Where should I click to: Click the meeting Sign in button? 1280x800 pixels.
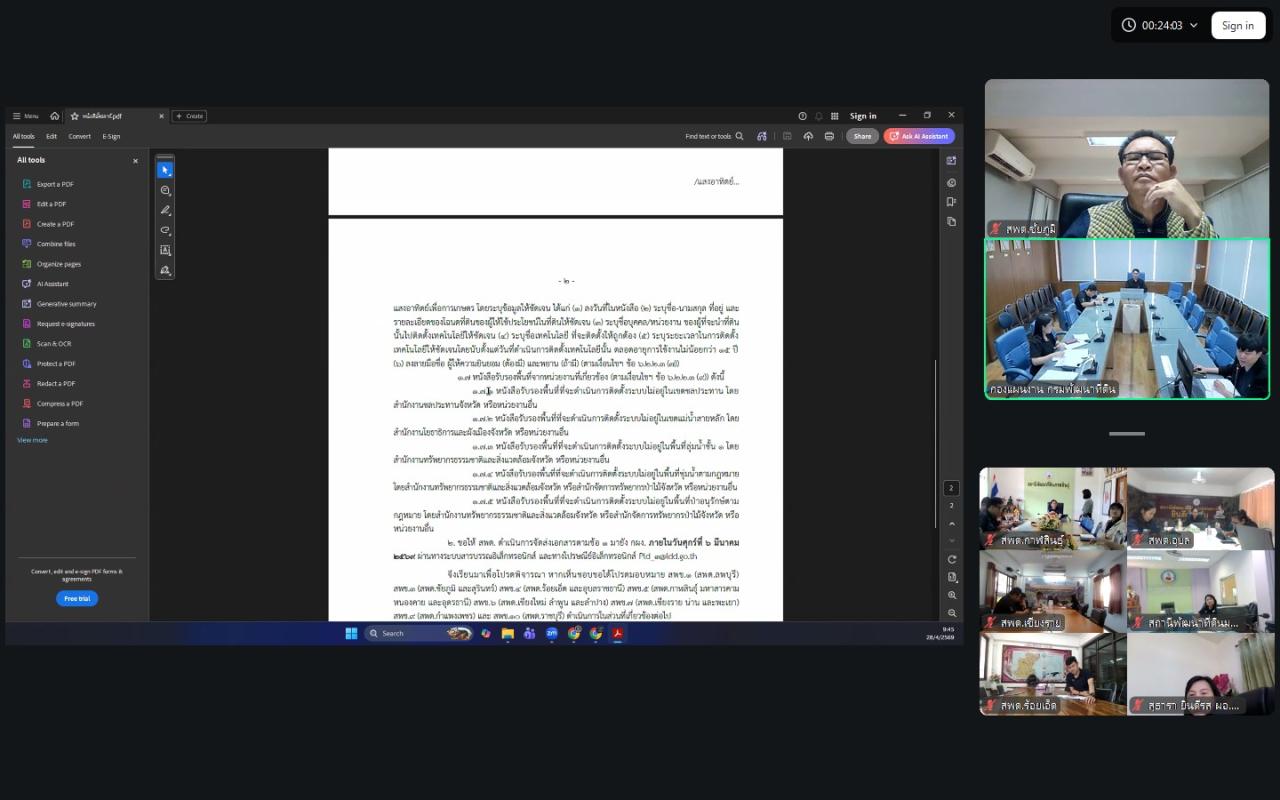pyautogui.click(x=1237, y=25)
